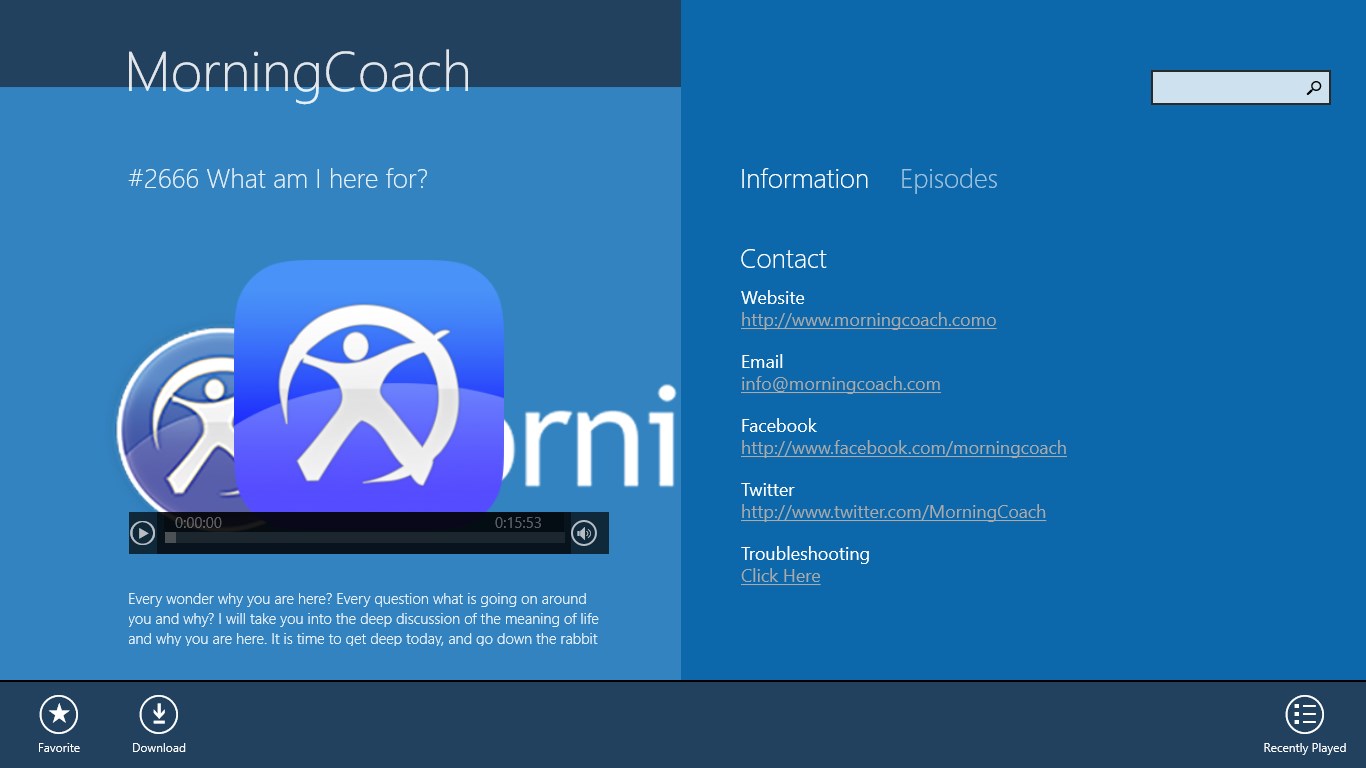Select the Information tab
This screenshot has height=768, width=1366.
(804, 179)
